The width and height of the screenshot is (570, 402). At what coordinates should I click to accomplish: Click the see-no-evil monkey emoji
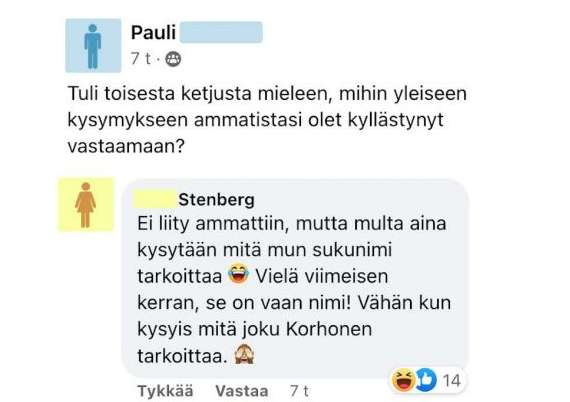point(244,354)
